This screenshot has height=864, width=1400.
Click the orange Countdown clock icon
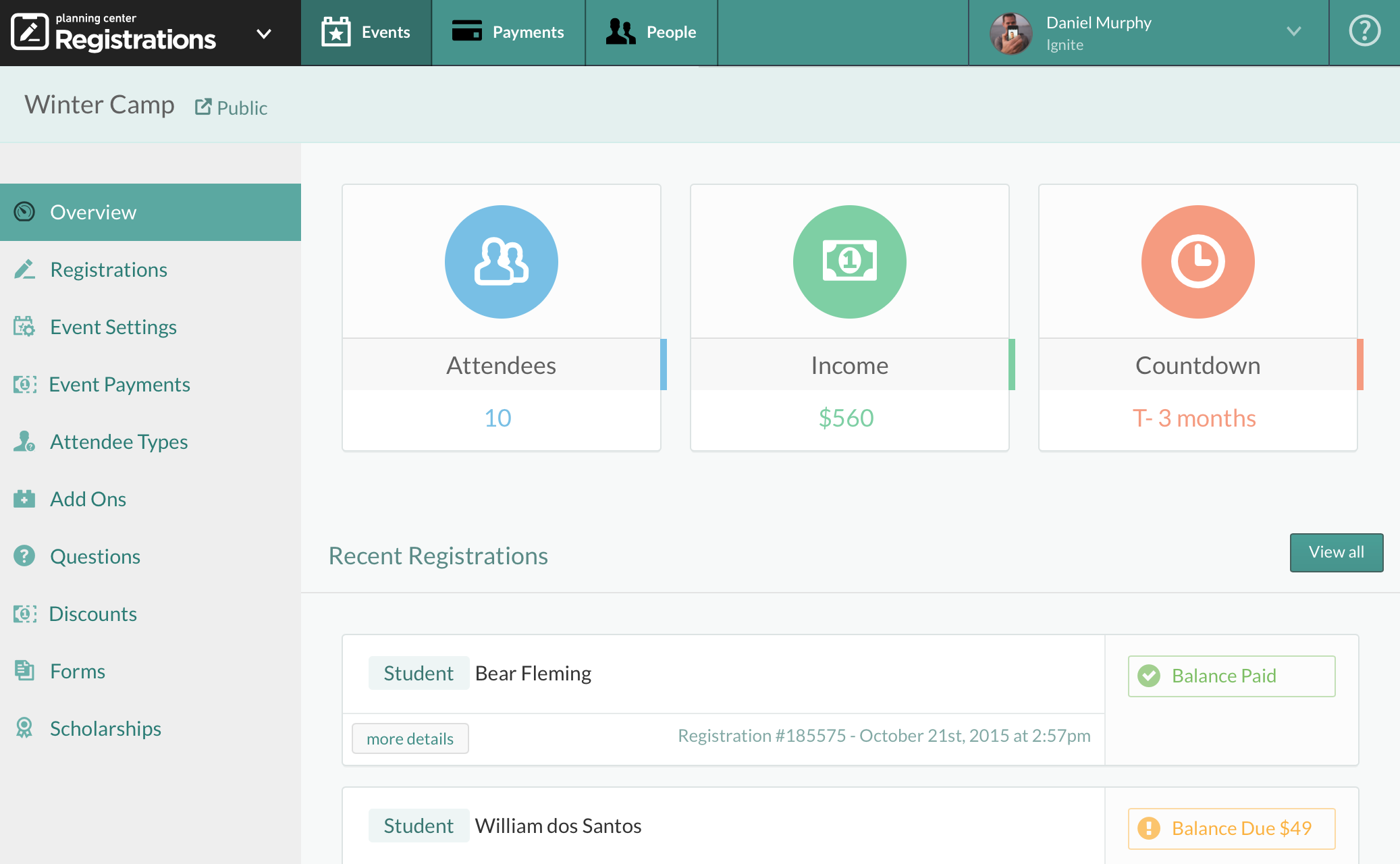tap(1197, 262)
